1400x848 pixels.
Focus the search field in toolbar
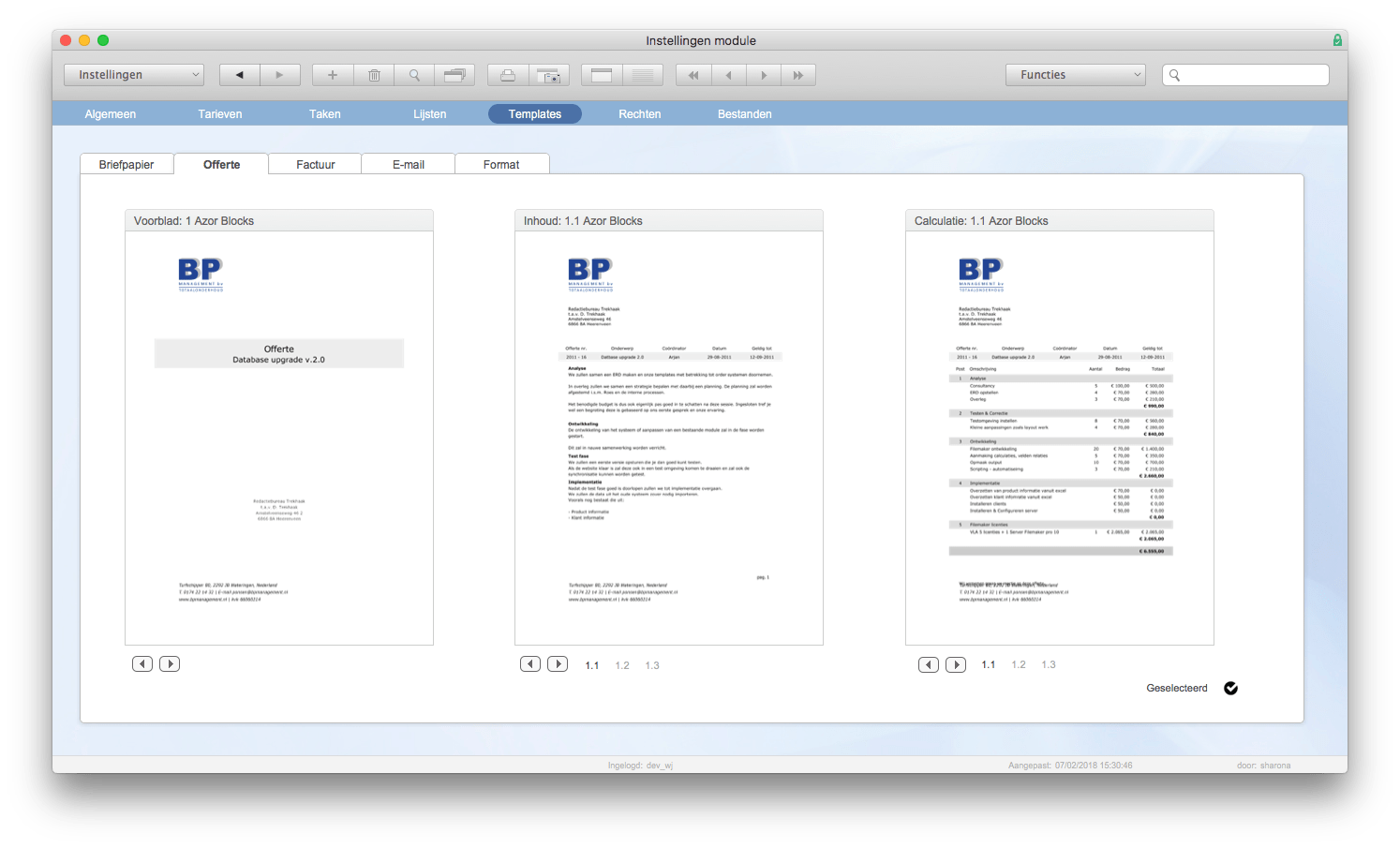[x=1245, y=75]
